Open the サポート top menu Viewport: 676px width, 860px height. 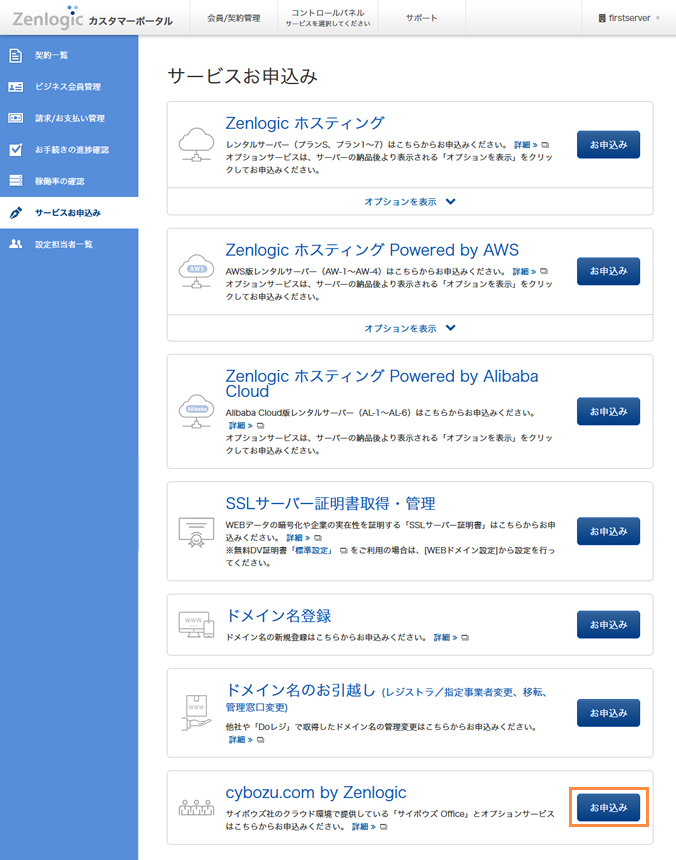[421, 18]
